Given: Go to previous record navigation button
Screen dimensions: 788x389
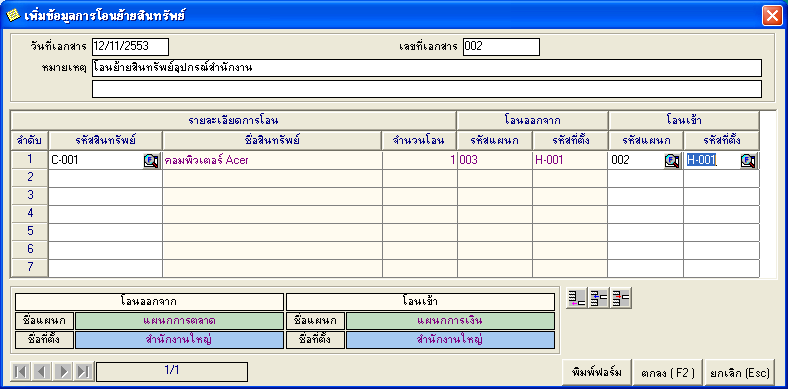Looking at the screenshot, I should [42, 372].
